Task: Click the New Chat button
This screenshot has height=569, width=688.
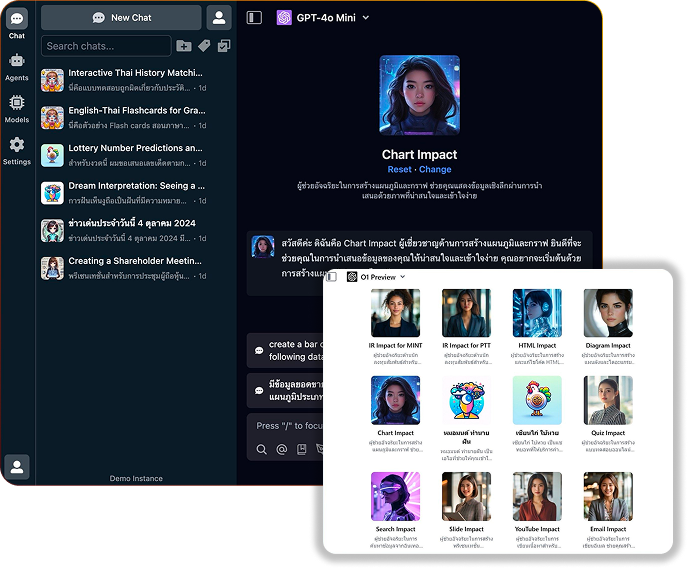Action: coord(121,18)
